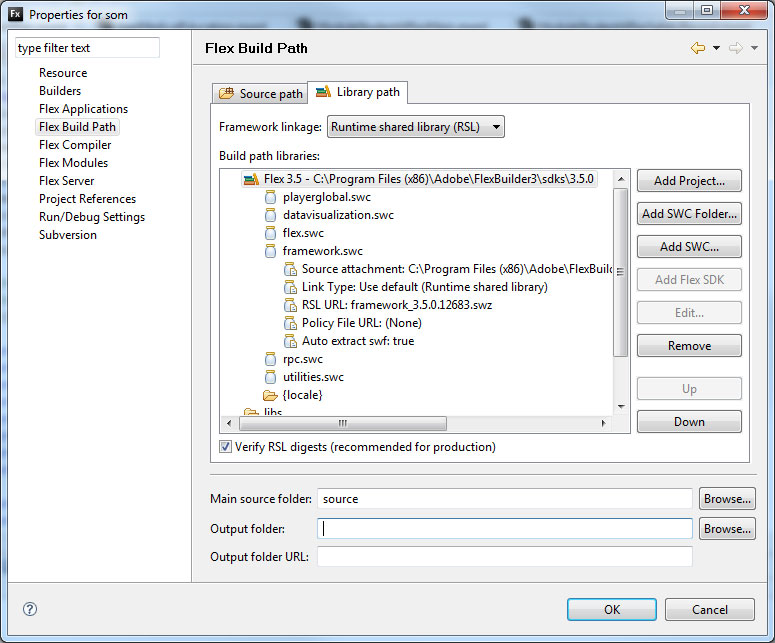Open the back history dropdown arrow

[716, 48]
